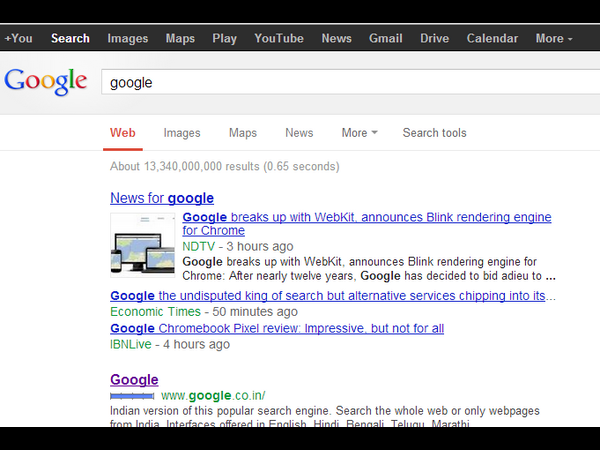Screen dimensions: 600x450
Task: Open Play in the top bar
Action: tap(224, 38)
